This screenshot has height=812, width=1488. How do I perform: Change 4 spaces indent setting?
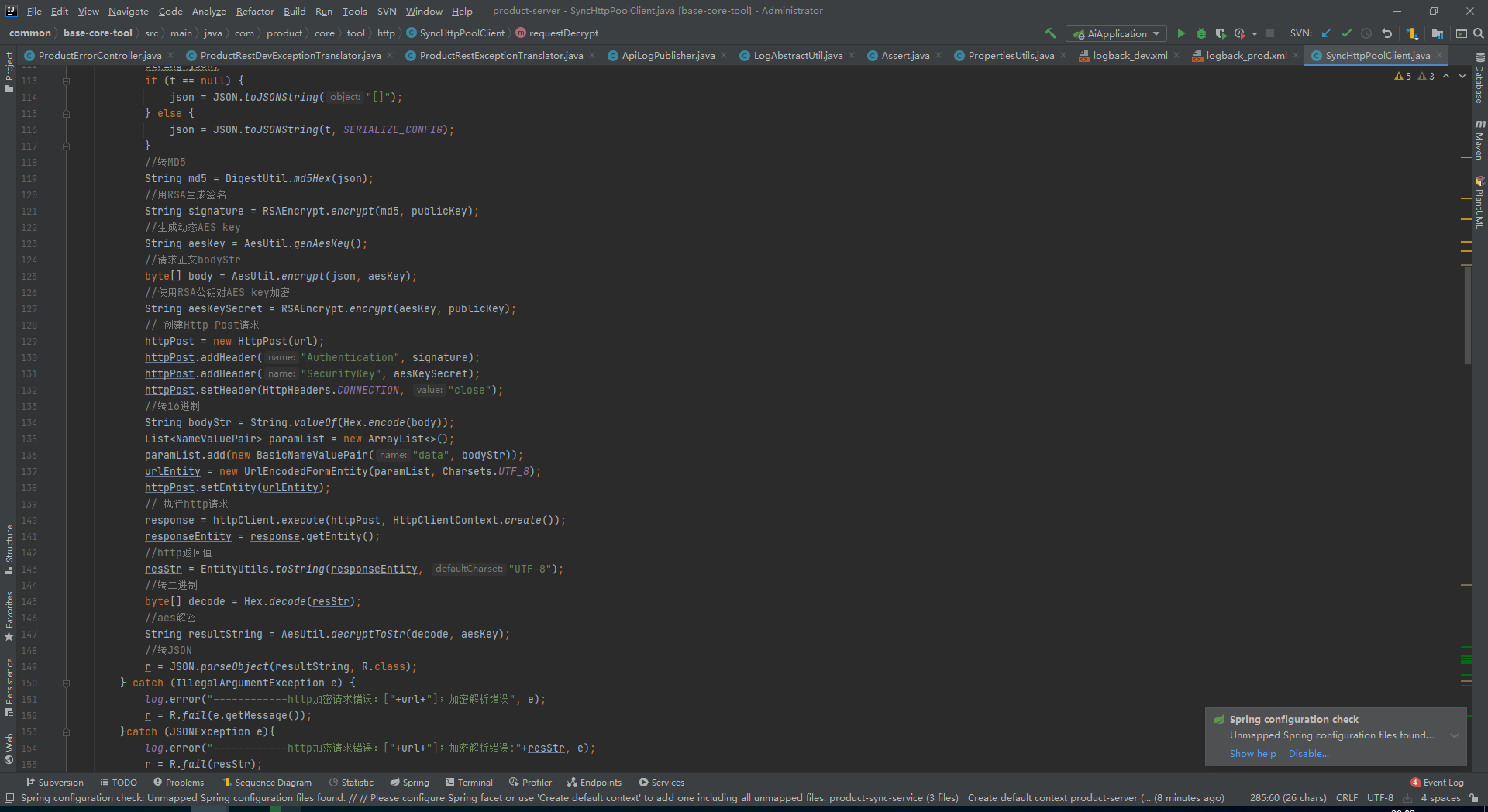[x=1441, y=798]
